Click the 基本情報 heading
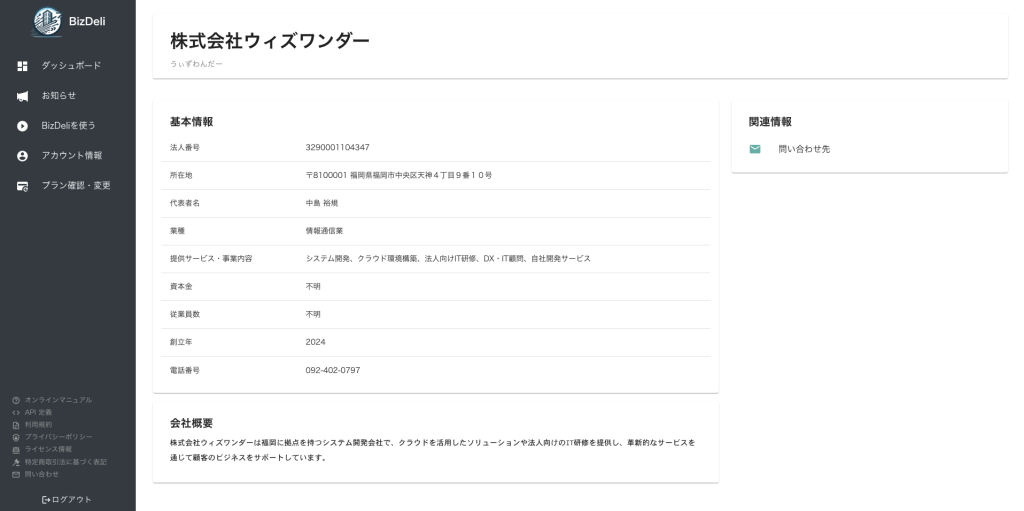1024x511 pixels. point(191,122)
